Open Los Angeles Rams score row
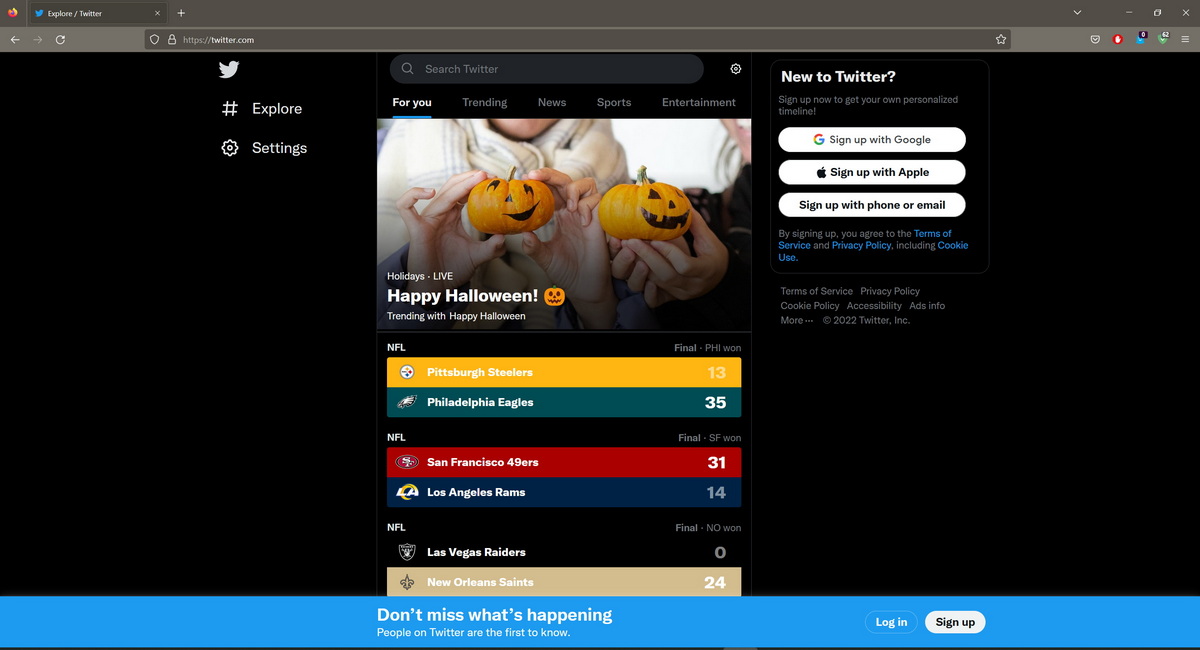The width and height of the screenshot is (1200, 650). tap(564, 492)
